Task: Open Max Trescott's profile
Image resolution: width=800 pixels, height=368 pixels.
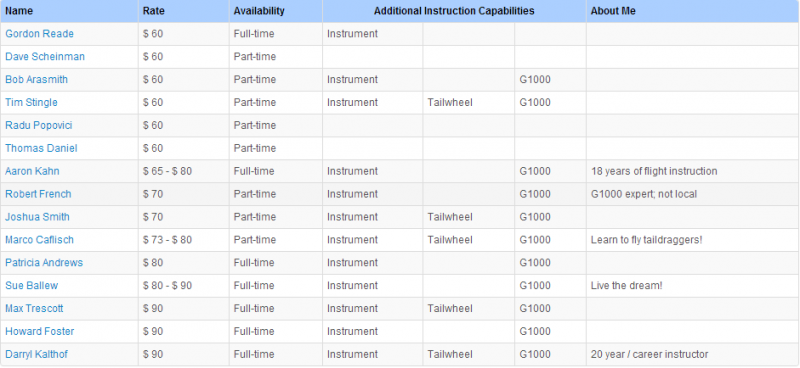Action: point(34,309)
